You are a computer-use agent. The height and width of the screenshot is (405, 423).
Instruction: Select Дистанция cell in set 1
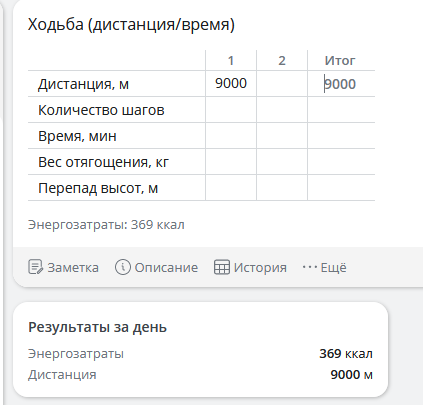[x=231, y=84]
